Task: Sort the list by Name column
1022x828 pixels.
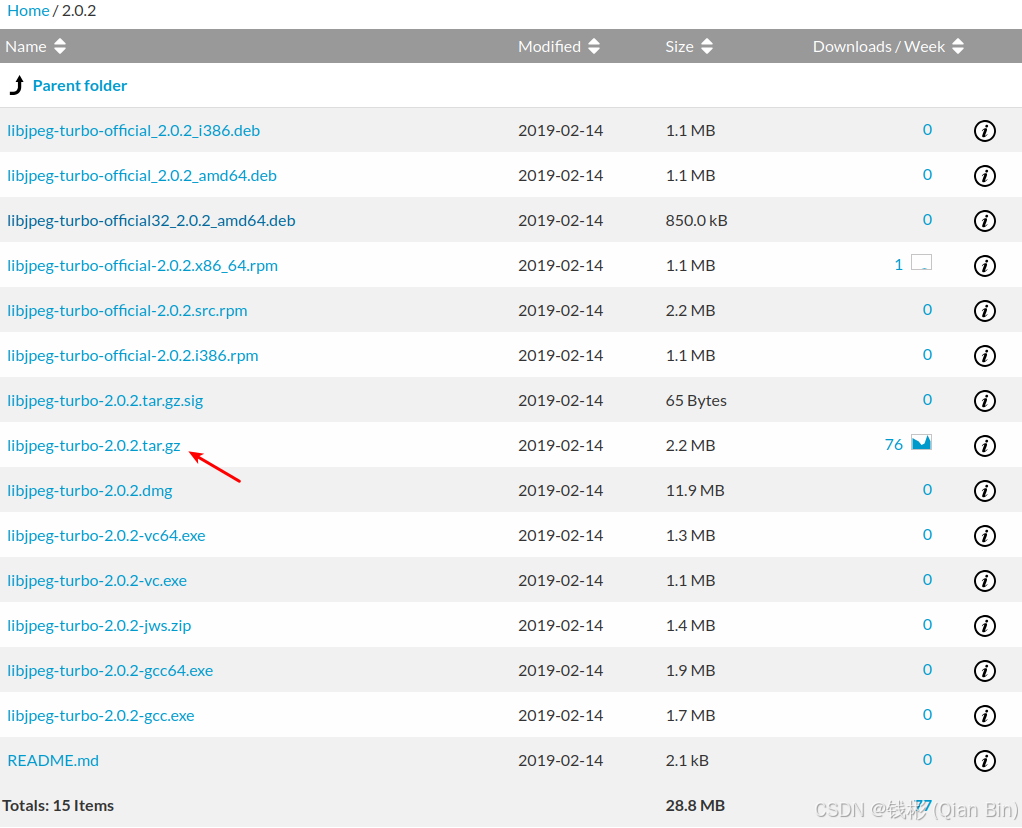Action: tap(36, 46)
